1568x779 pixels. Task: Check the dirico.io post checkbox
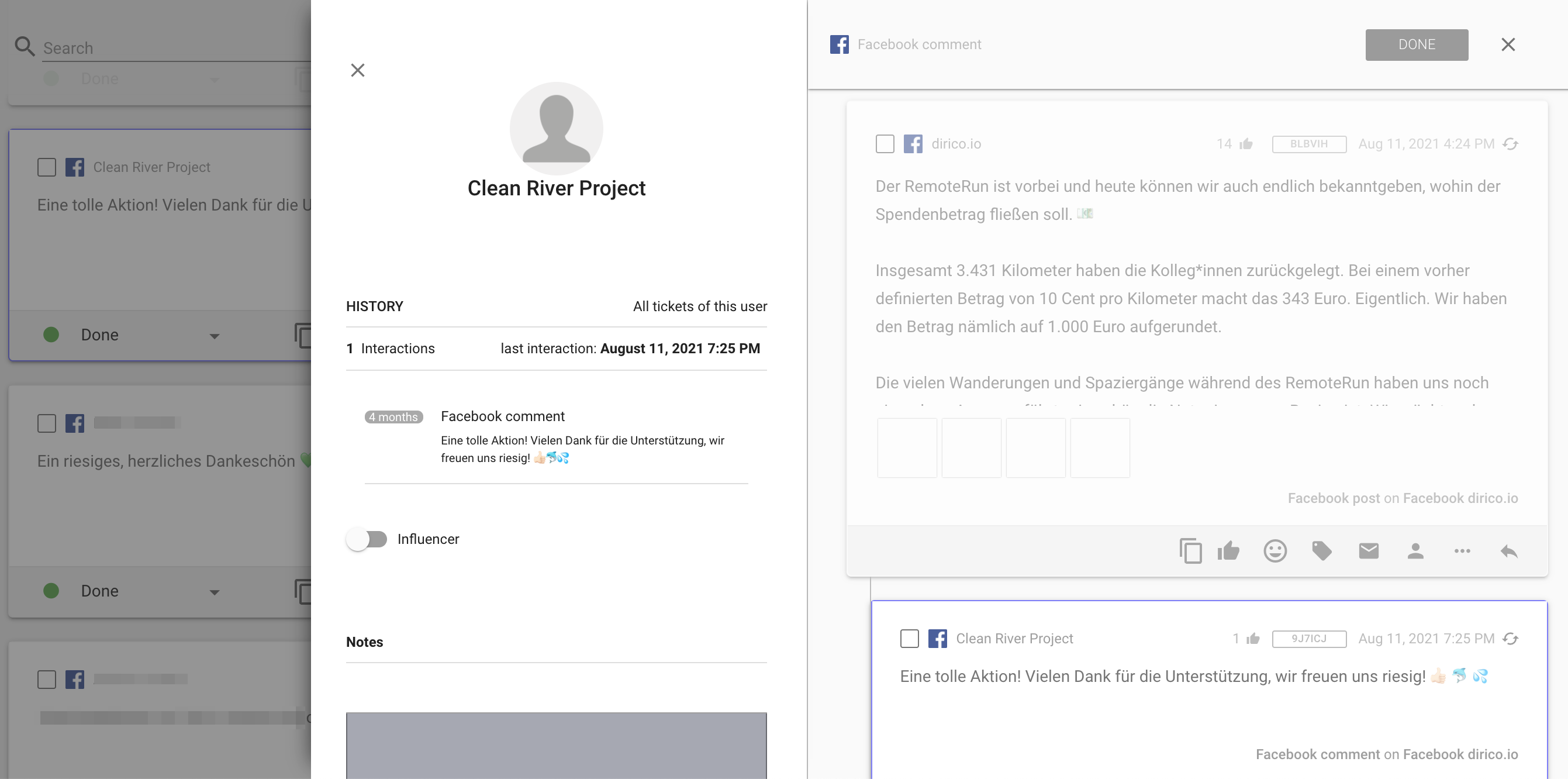(x=885, y=144)
